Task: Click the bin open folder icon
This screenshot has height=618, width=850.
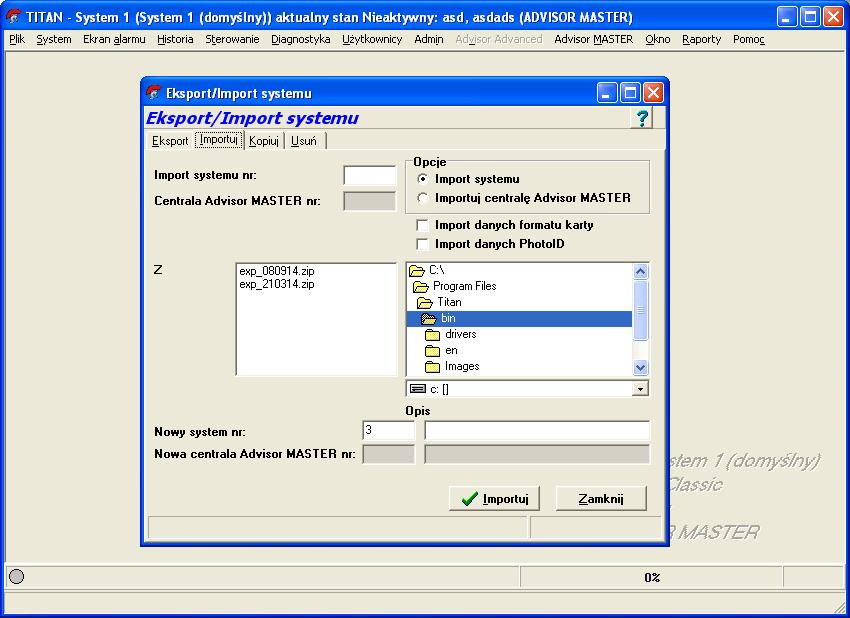Action: click(x=429, y=319)
